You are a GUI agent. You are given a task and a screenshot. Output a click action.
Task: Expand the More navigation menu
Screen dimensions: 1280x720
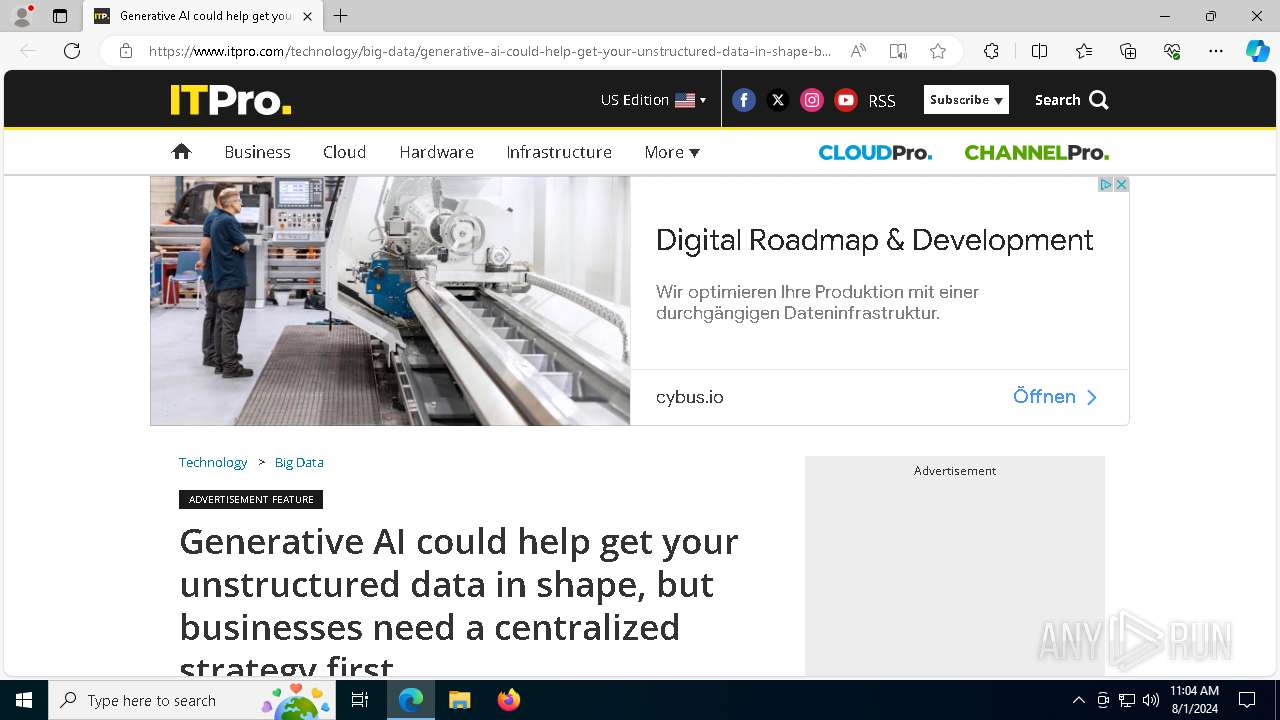(672, 152)
